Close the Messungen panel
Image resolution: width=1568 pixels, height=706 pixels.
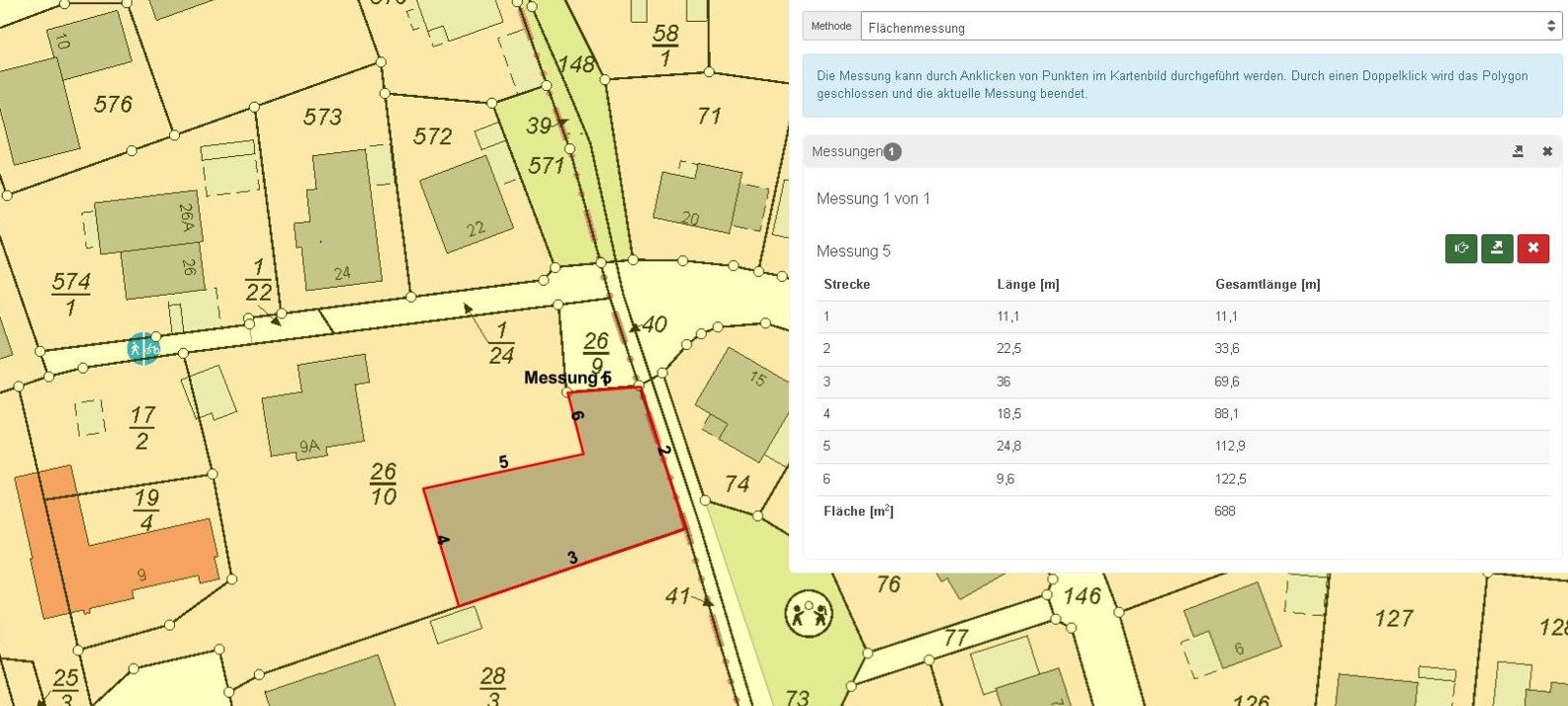(x=1547, y=151)
